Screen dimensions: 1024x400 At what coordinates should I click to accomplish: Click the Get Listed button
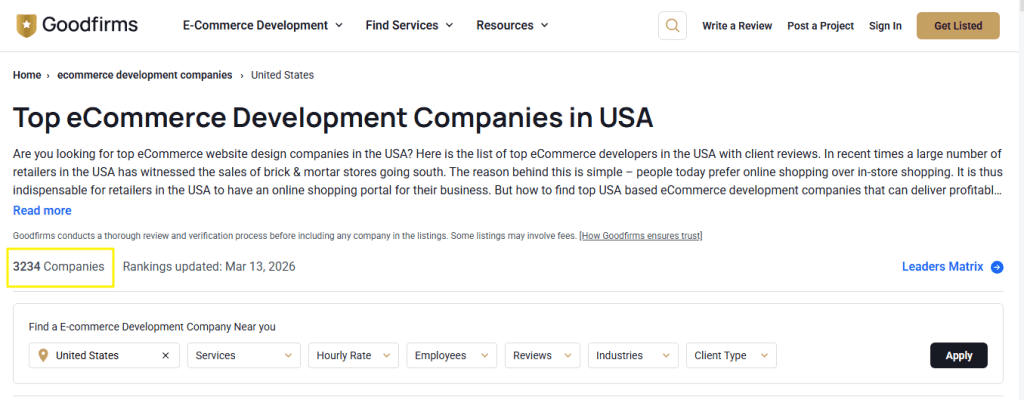(957, 26)
